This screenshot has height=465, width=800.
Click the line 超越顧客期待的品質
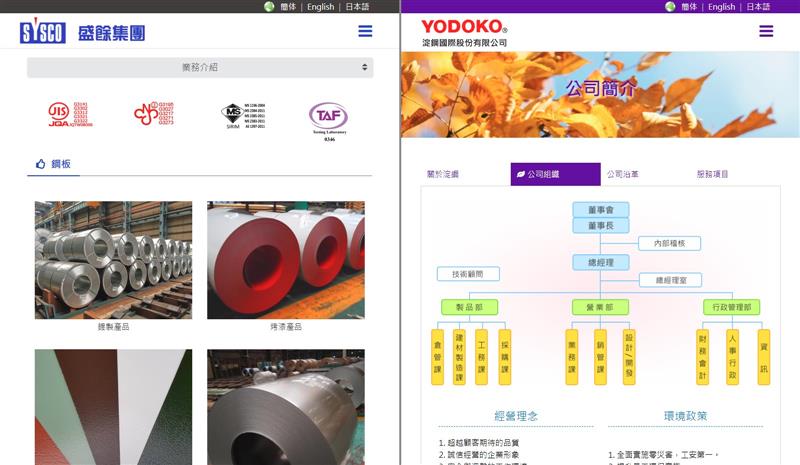479,443
